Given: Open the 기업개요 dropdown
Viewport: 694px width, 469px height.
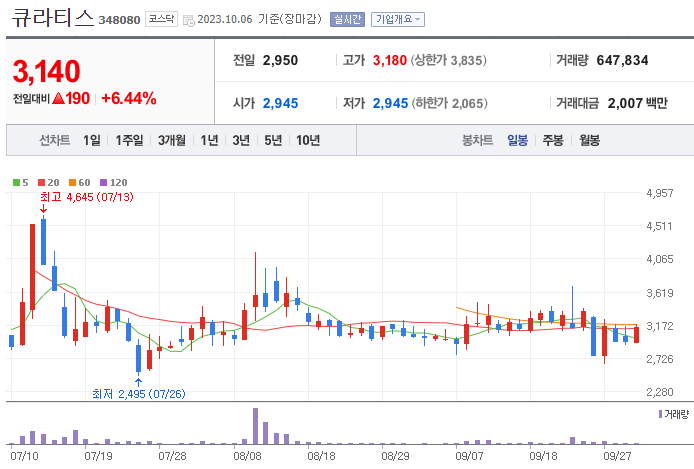Looking at the screenshot, I should 397,19.
